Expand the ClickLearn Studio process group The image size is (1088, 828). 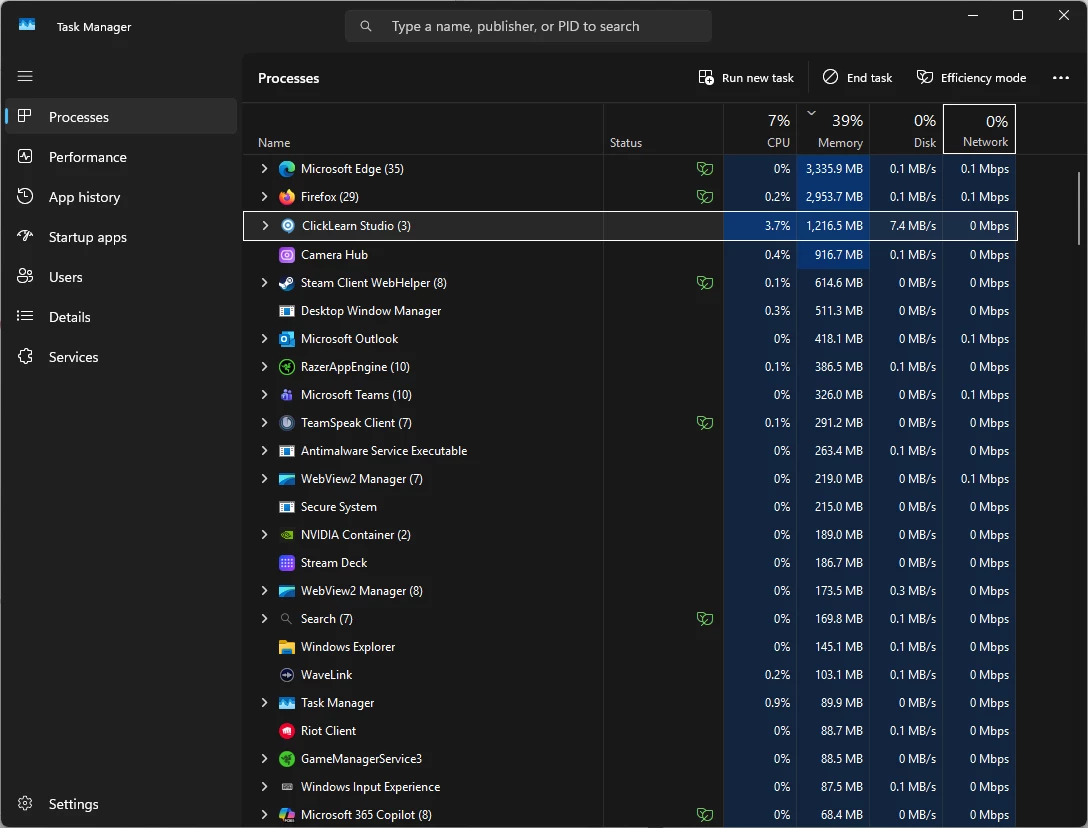point(265,226)
